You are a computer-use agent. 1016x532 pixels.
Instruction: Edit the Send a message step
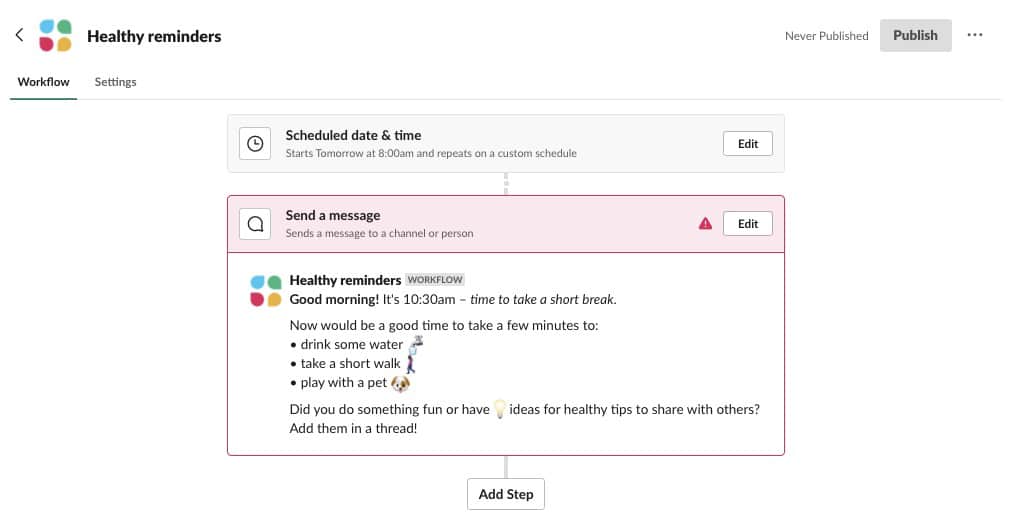pos(747,224)
